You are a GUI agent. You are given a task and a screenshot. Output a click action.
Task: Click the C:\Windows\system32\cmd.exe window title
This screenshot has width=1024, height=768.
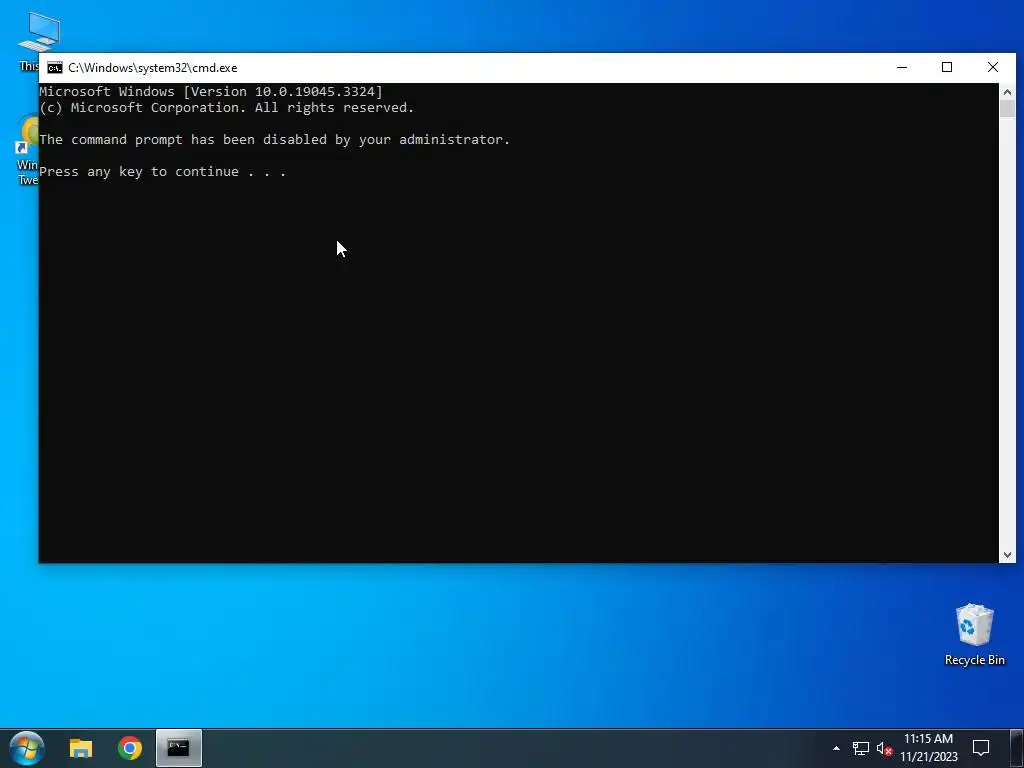tap(153, 68)
